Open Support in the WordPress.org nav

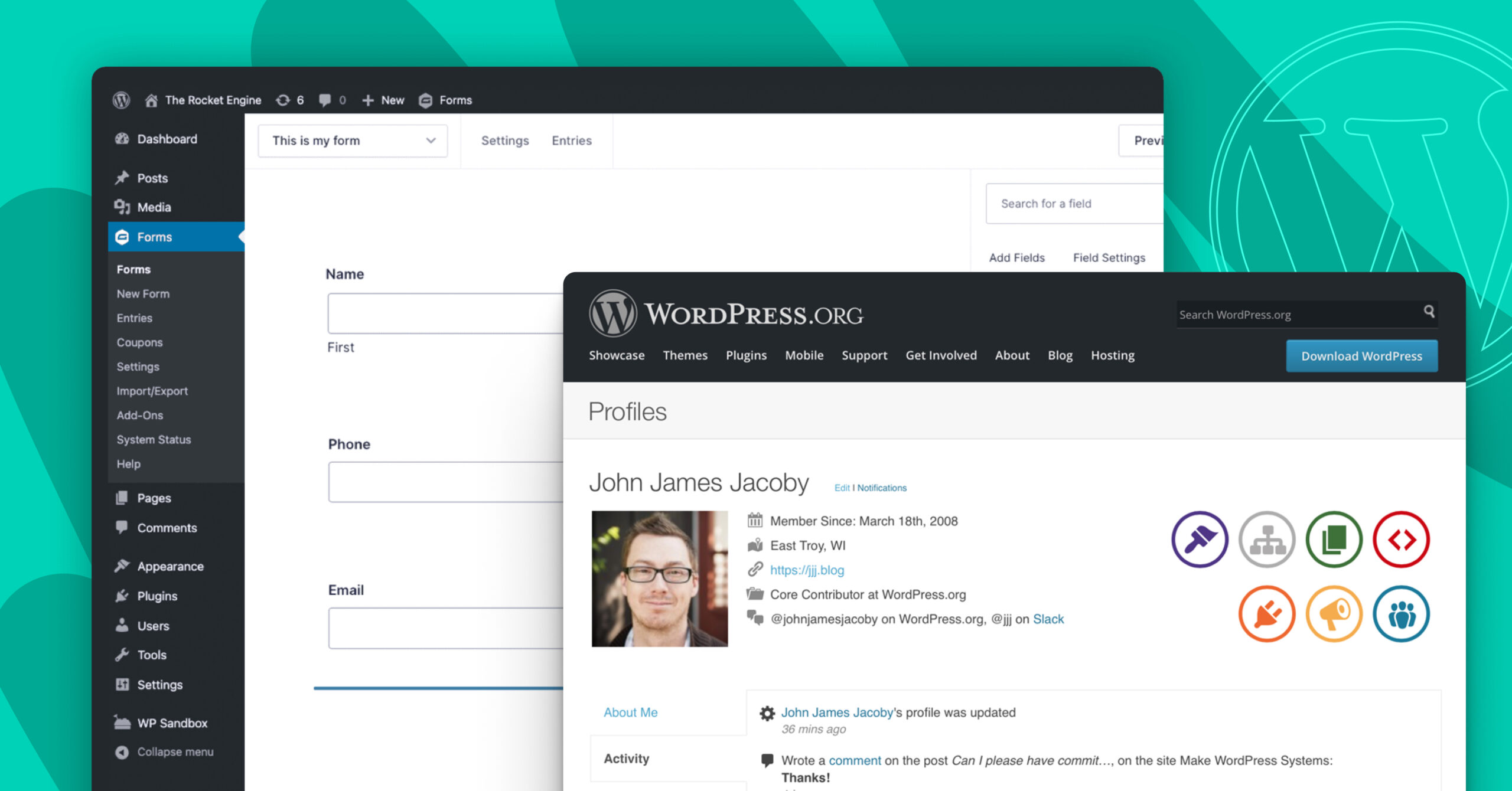pos(864,355)
